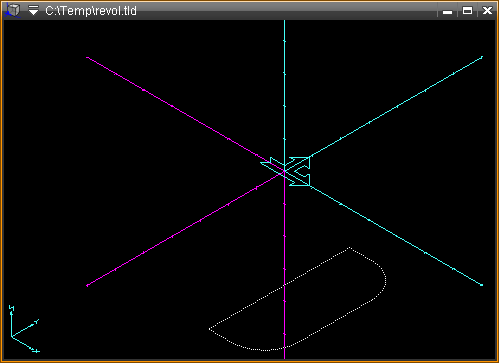Image resolution: width=499 pixels, height=363 pixels.
Task: Select the cyan axis extending to upper right
Action: point(397,106)
